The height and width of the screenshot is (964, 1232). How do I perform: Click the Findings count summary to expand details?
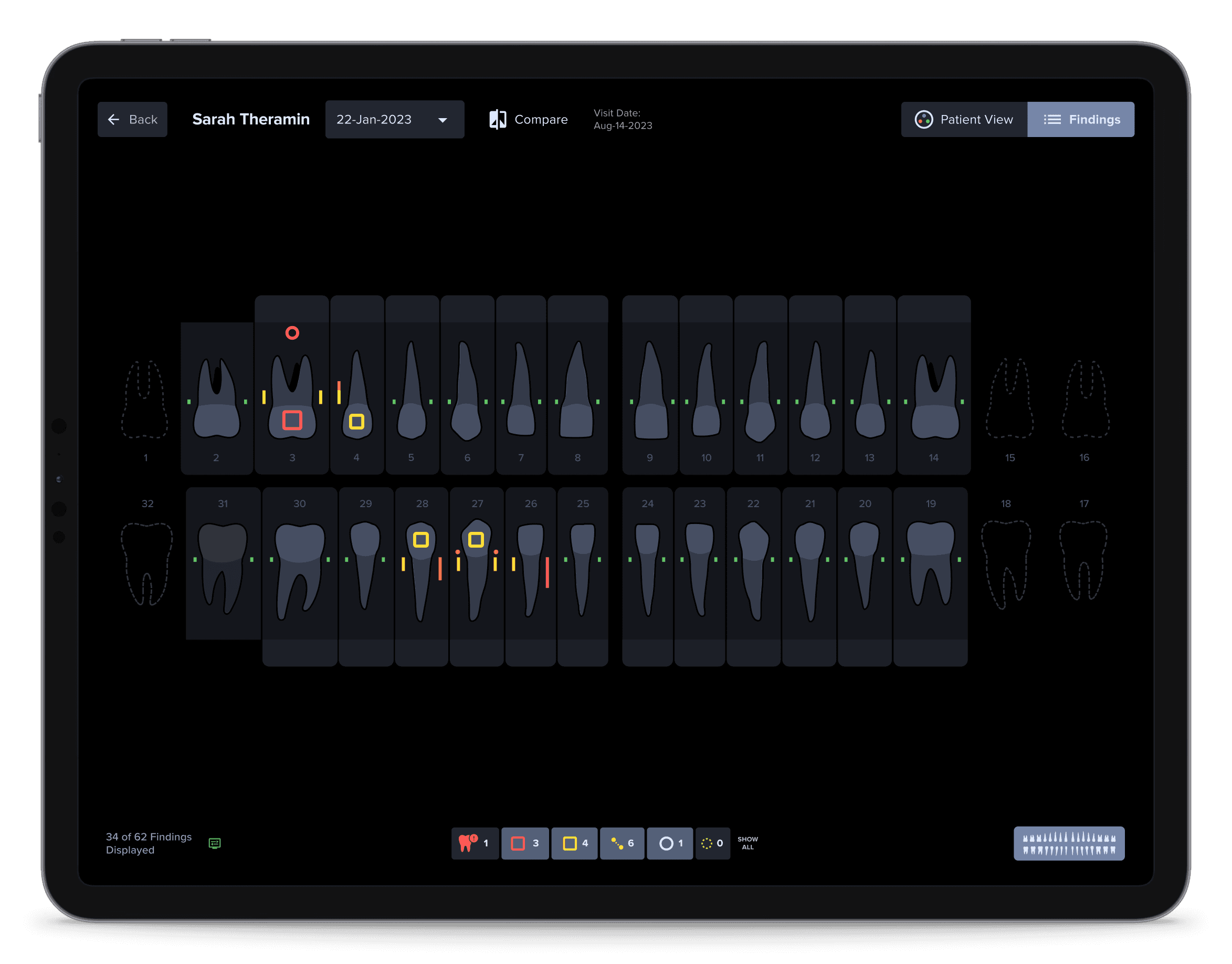pos(149,843)
